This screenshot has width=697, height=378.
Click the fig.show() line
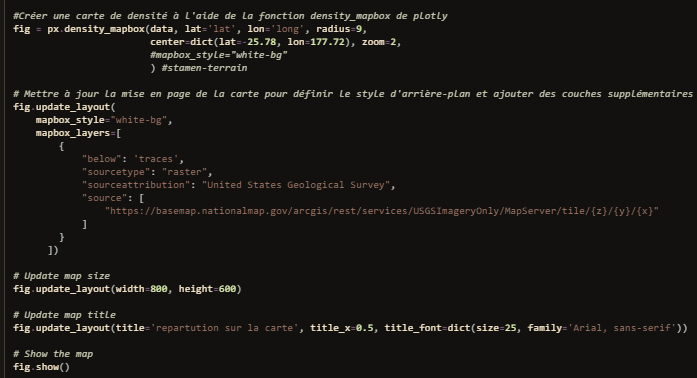tap(42, 367)
